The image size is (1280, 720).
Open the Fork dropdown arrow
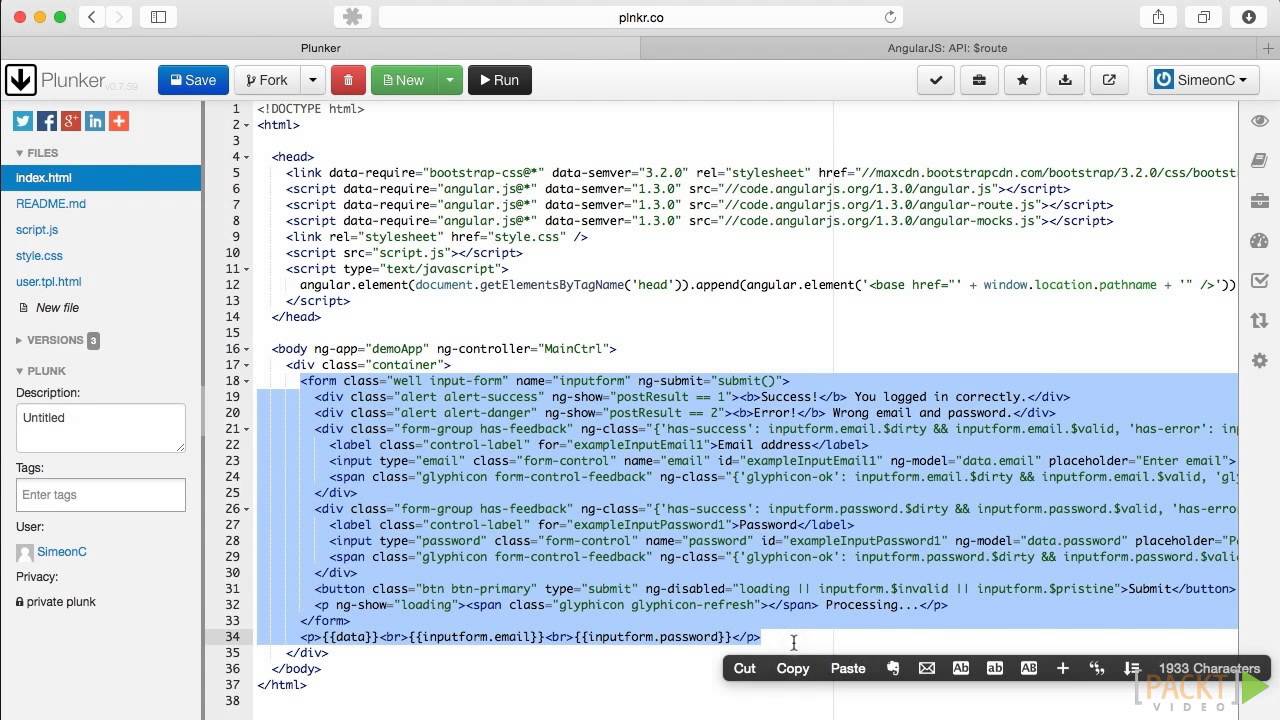tap(312, 80)
